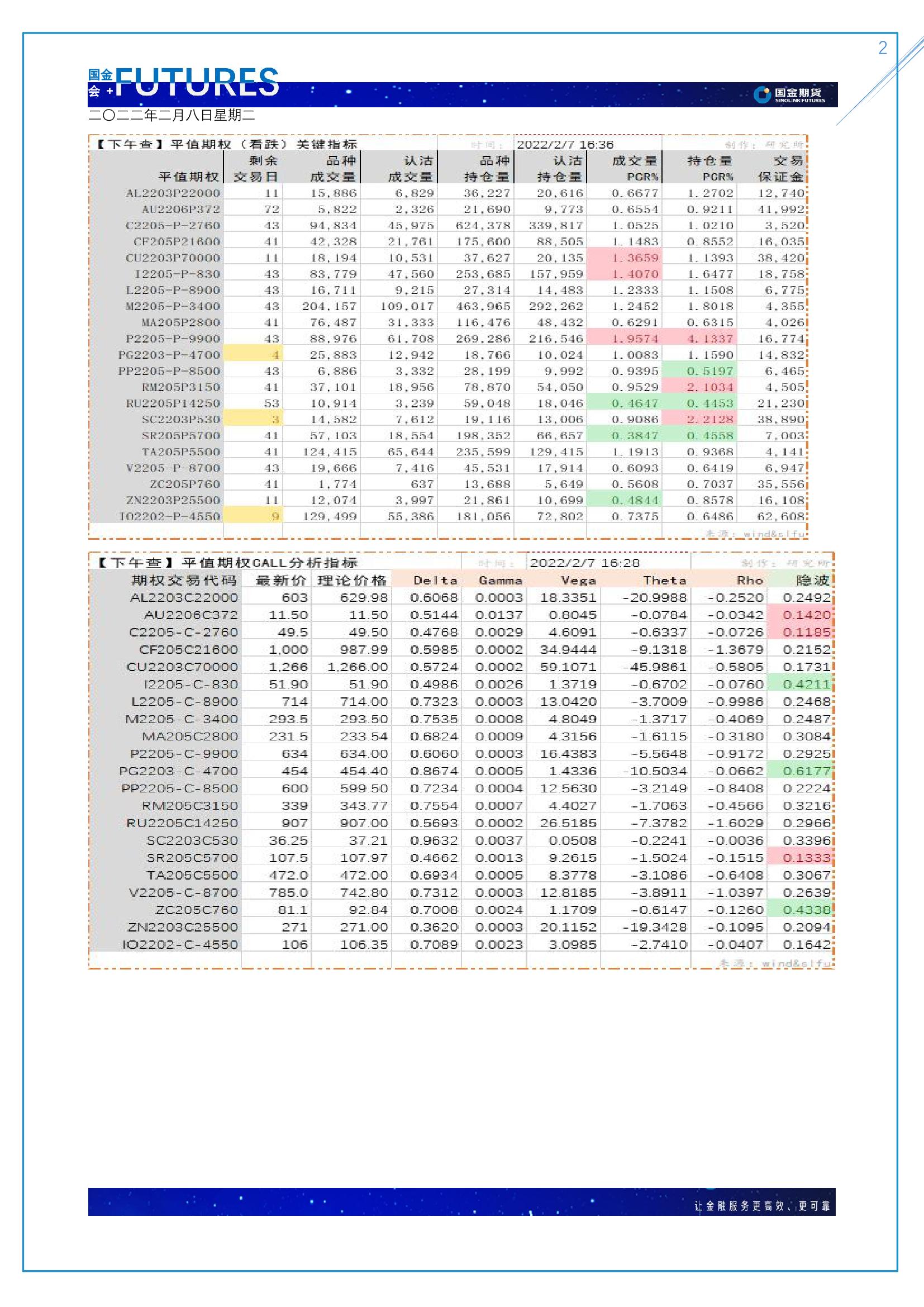Click the value 204,157 in M2205-P-3400 row
924x1307 pixels.
330,306
